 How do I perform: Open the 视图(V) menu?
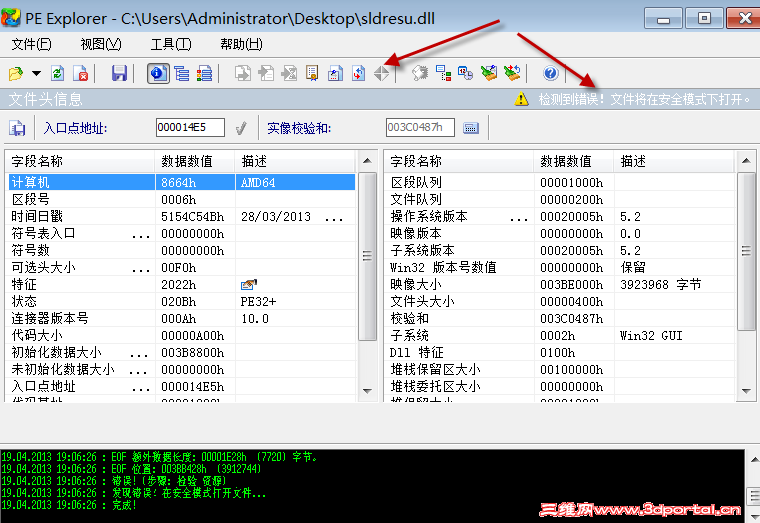(101, 45)
